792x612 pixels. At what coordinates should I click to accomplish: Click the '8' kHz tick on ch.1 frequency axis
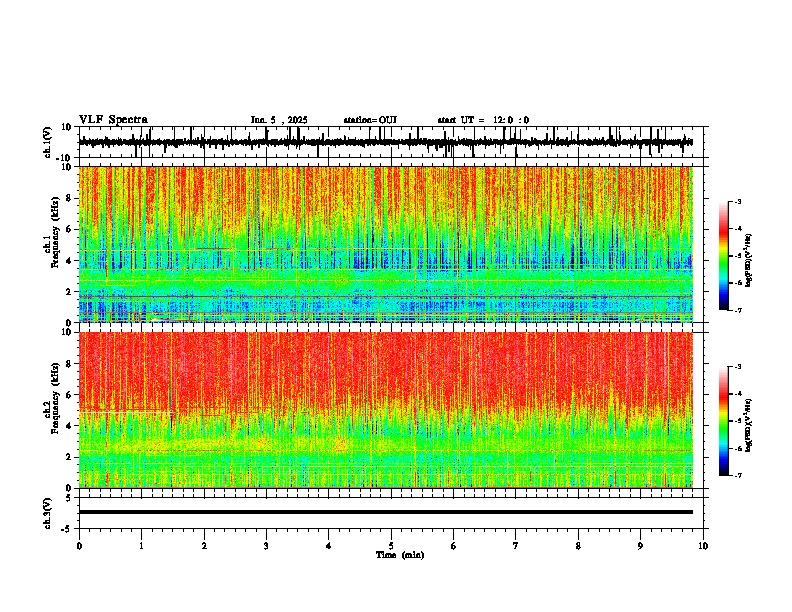69,198
